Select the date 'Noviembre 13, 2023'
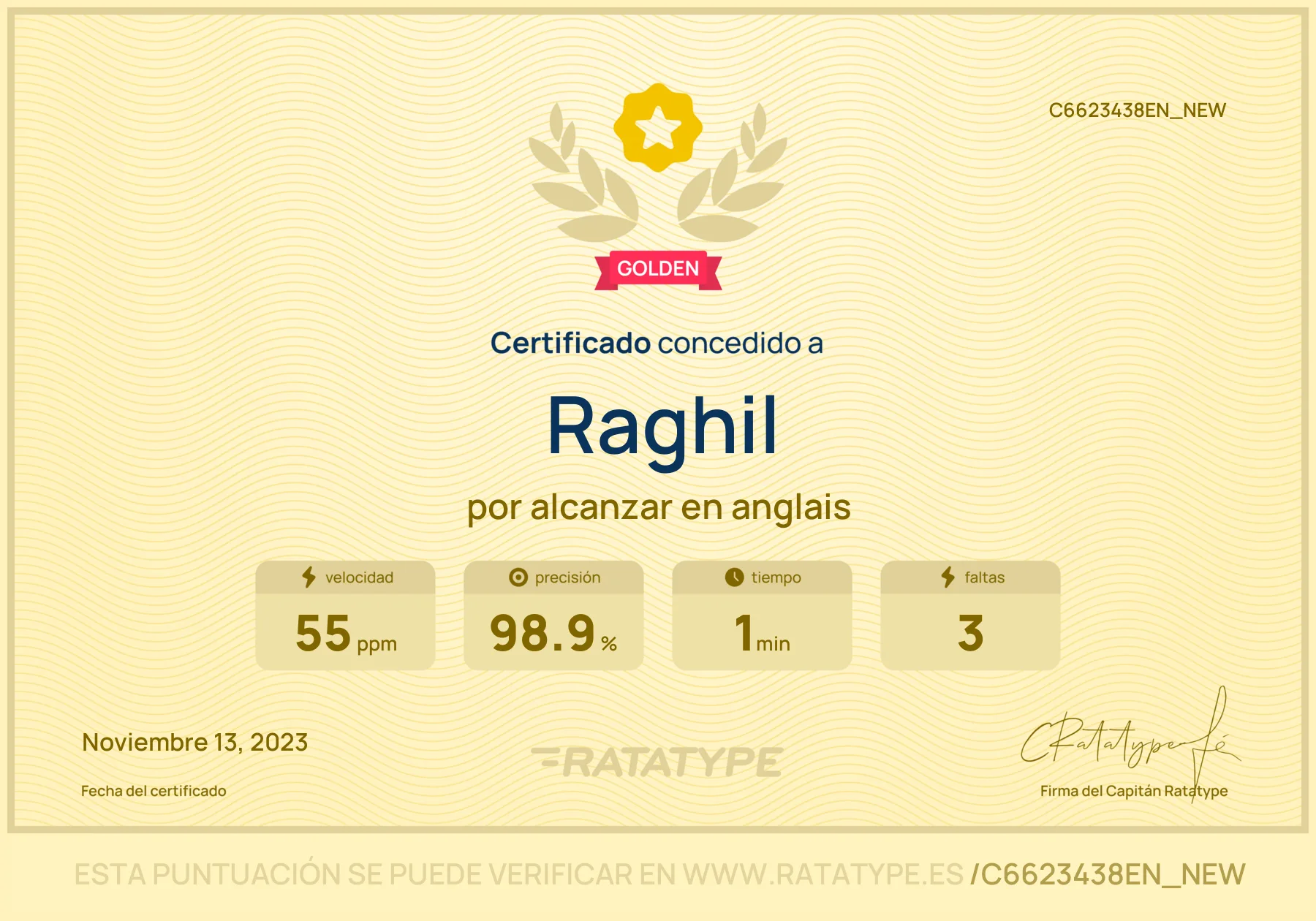This screenshot has width=1316, height=921. pyautogui.click(x=194, y=743)
